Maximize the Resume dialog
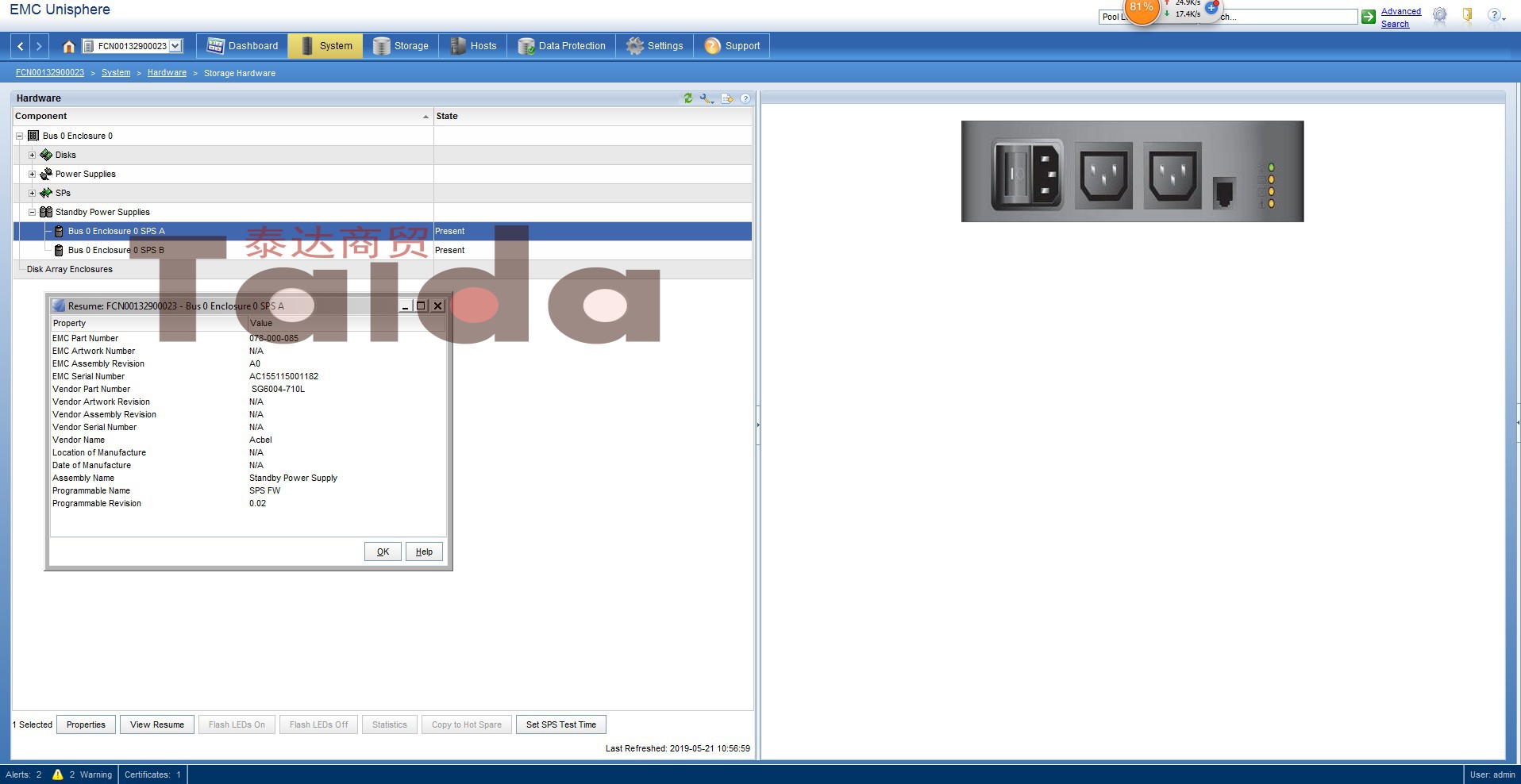 click(421, 306)
